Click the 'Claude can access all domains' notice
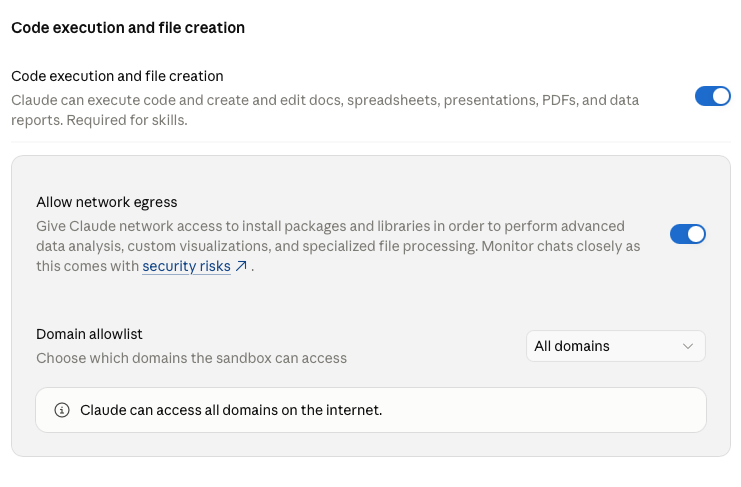The height and width of the screenshot is (487, 741). click(231, 410)
